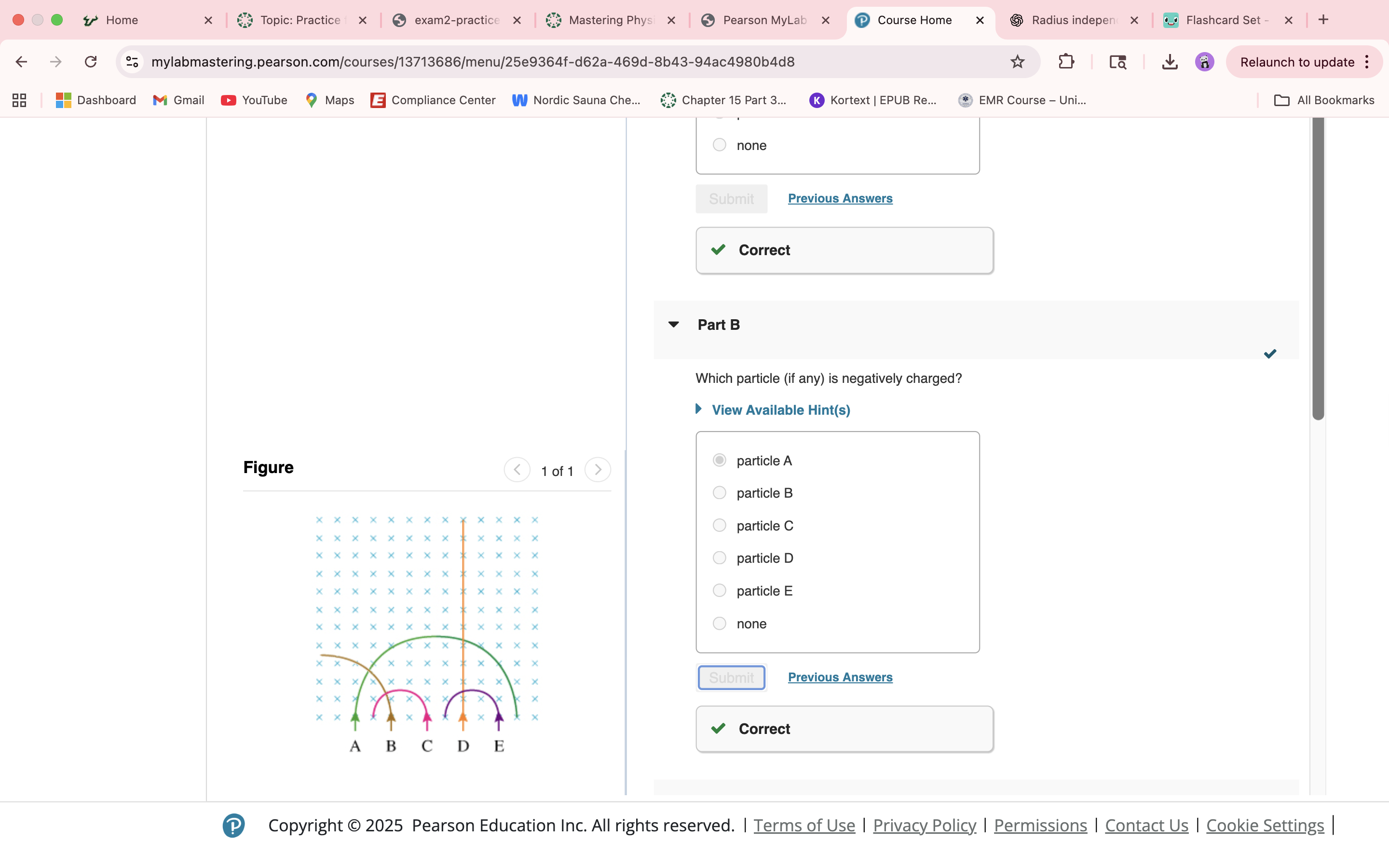The image size is (1389, 868).
Task: Click Relaunch to update button
Action: (1296, 62)
